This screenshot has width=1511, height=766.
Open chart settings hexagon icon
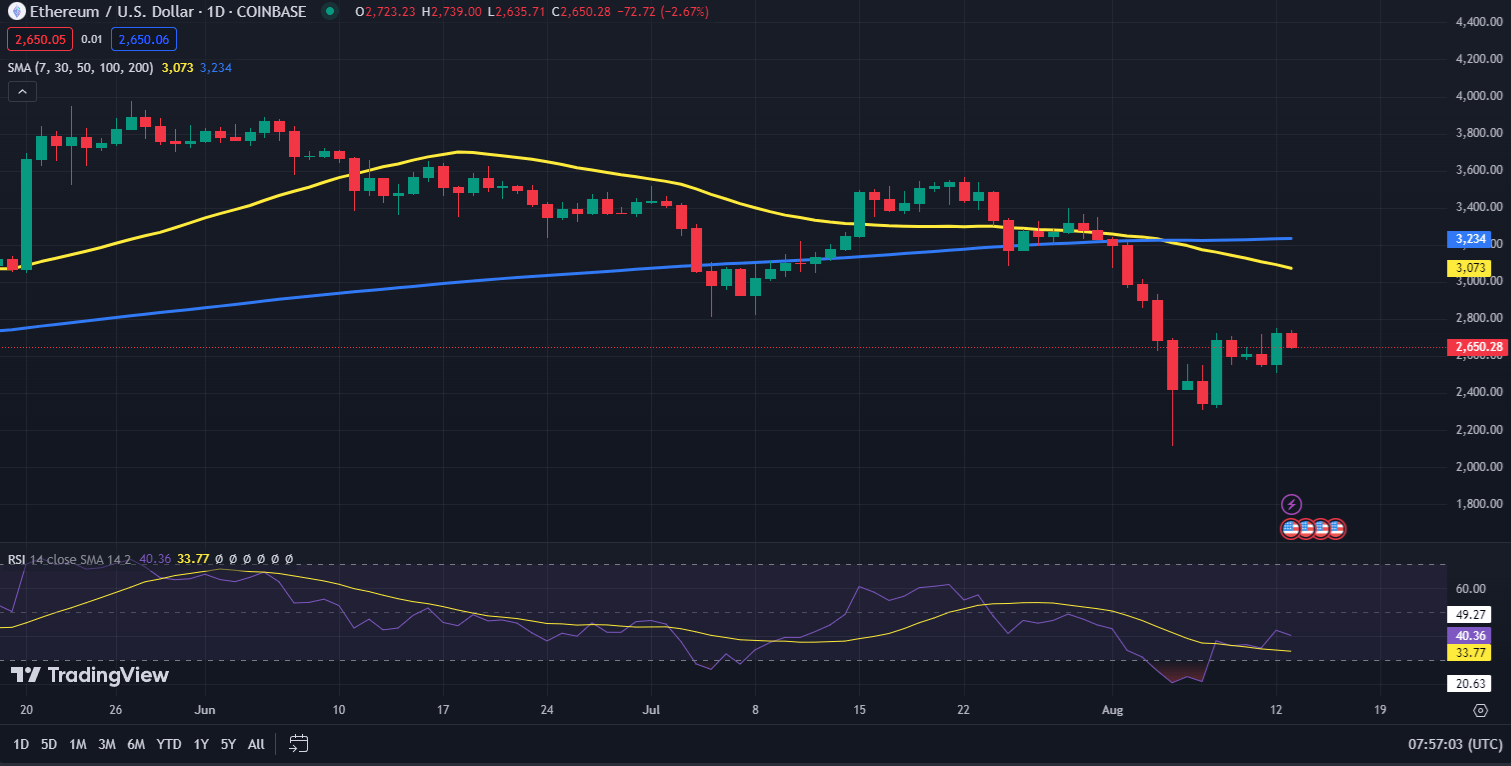[1481, 710]
